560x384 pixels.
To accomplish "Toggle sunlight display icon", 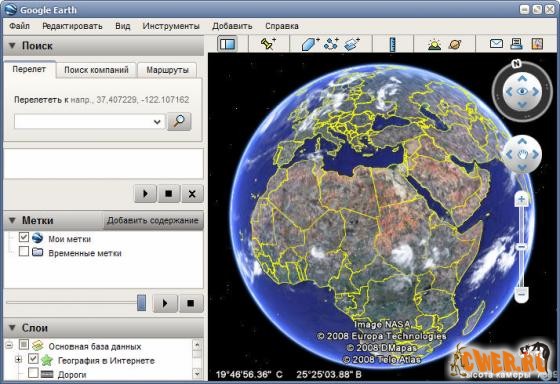I will (x=435, y=45).
